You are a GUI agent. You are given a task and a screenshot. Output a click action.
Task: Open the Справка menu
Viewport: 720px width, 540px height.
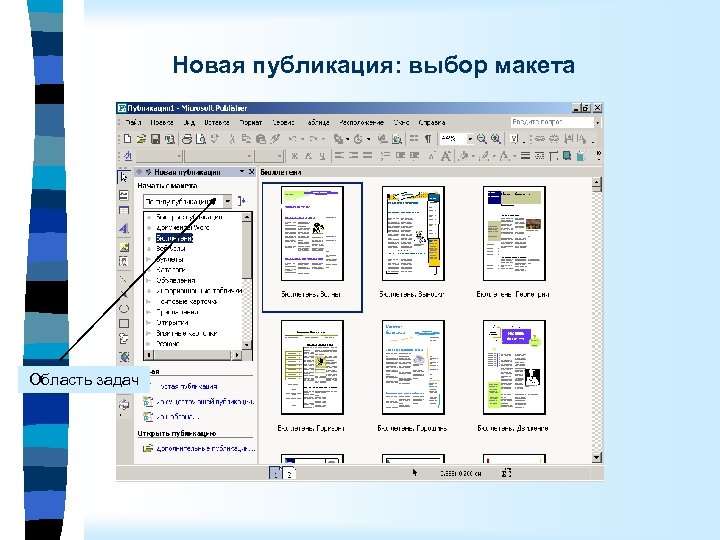point(432,123)
